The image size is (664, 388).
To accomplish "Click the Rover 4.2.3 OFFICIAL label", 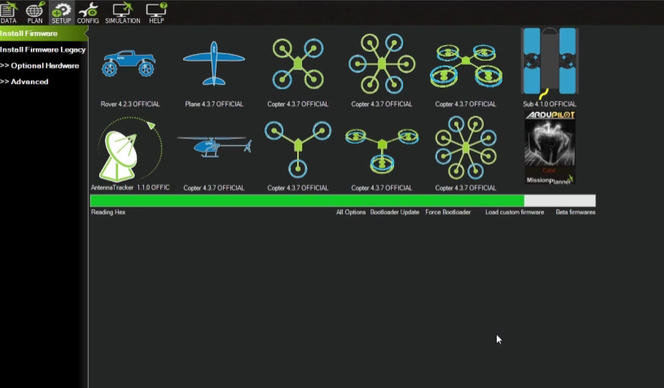I will 130,104.
